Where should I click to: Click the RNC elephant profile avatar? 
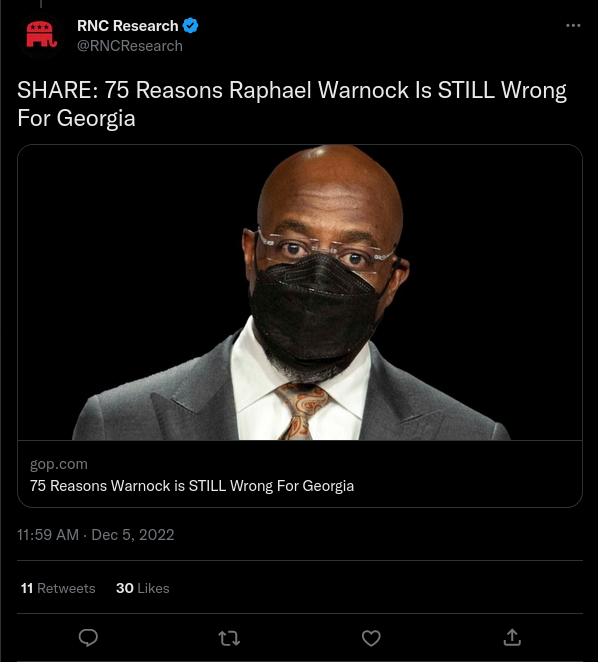click(41, 35)
